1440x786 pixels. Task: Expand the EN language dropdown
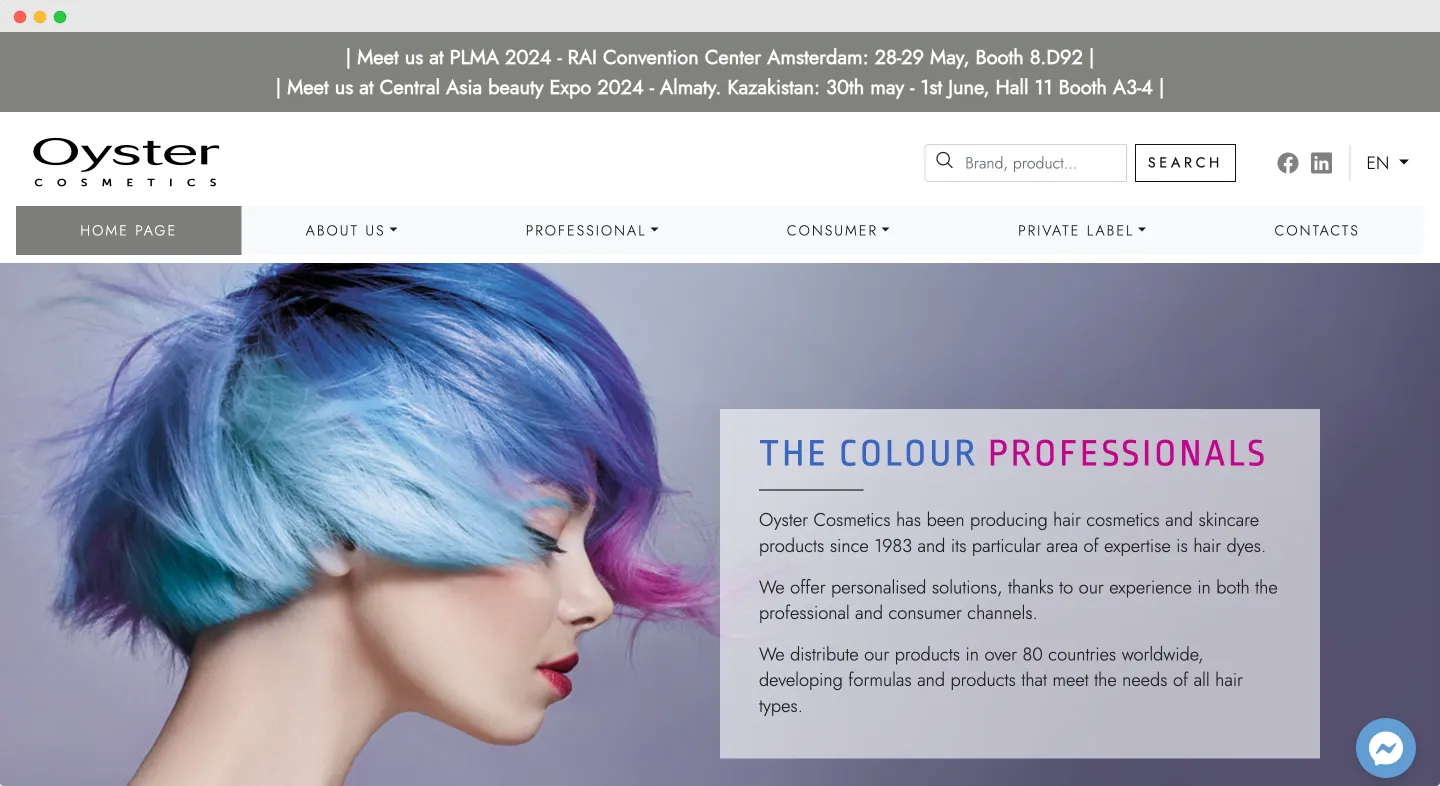1387,163
